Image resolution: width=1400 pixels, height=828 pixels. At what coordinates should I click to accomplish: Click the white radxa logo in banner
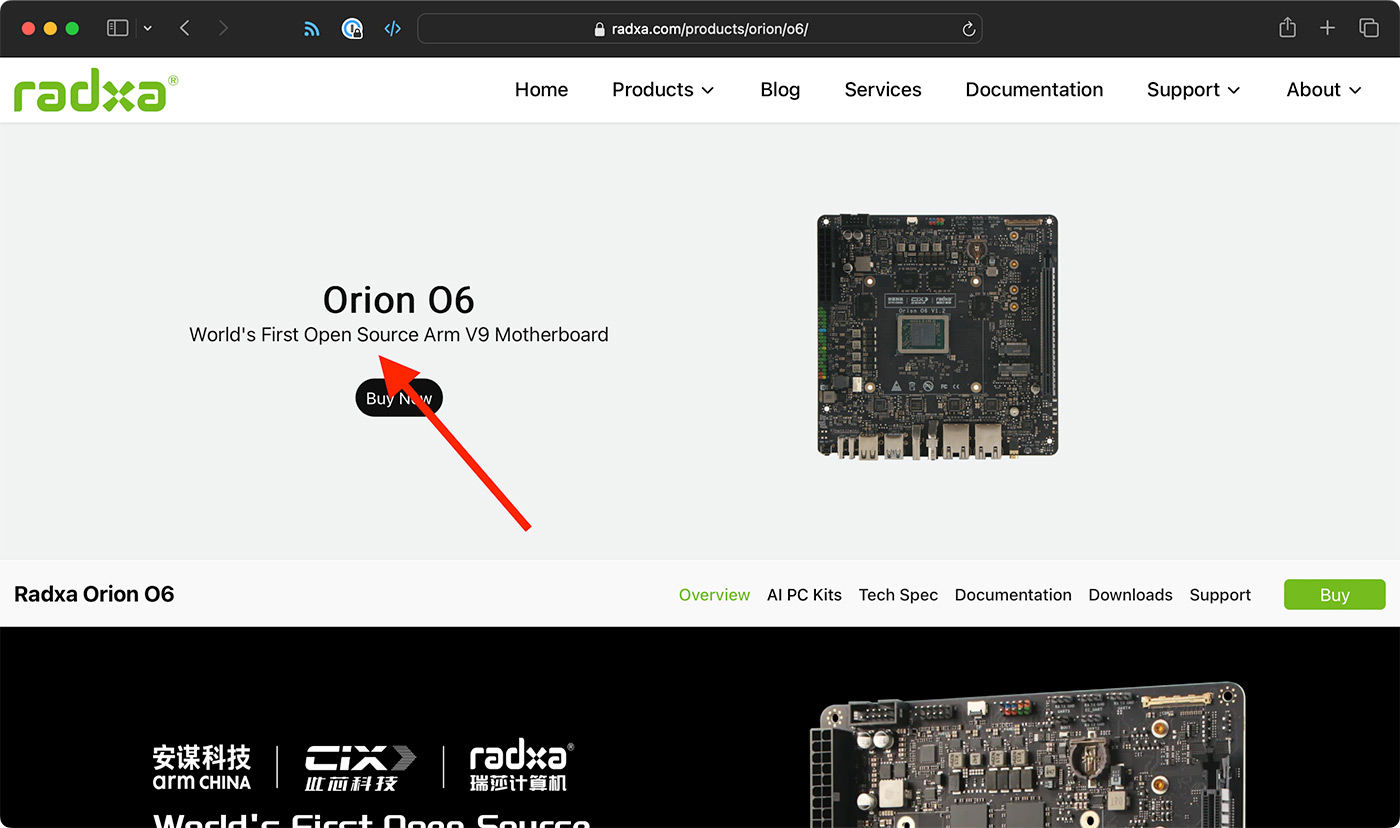[521, 767]
